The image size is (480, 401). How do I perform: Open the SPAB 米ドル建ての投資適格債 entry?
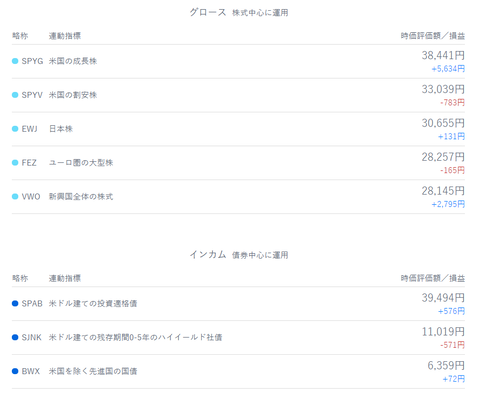pyautogui.click(x=238, y=304)
